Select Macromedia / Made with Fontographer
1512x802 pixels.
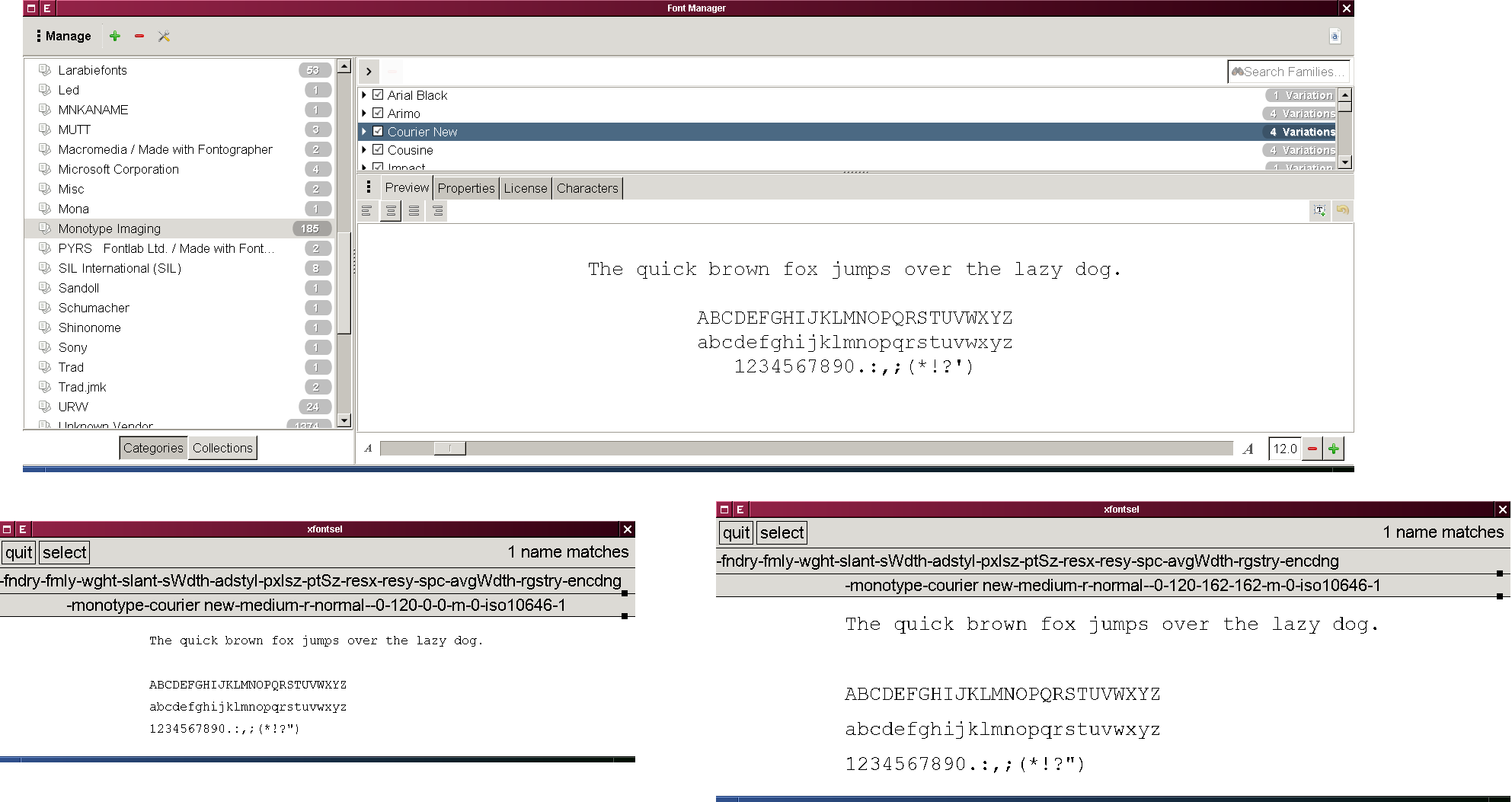click(179, 149)
